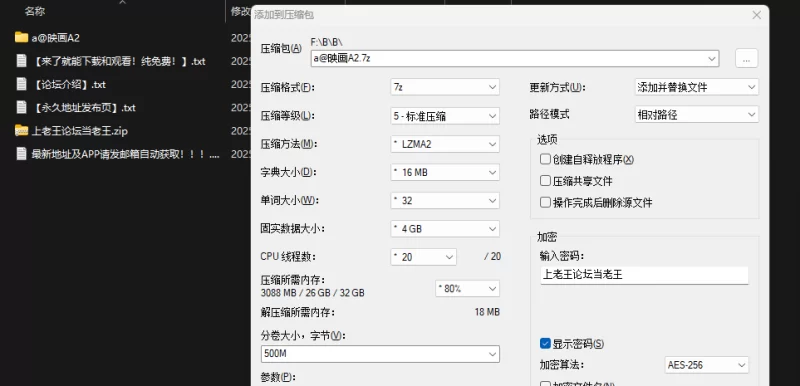
Task: Open the 压缩方法 LZMA2 dropdown
Action: pos(445,144)
